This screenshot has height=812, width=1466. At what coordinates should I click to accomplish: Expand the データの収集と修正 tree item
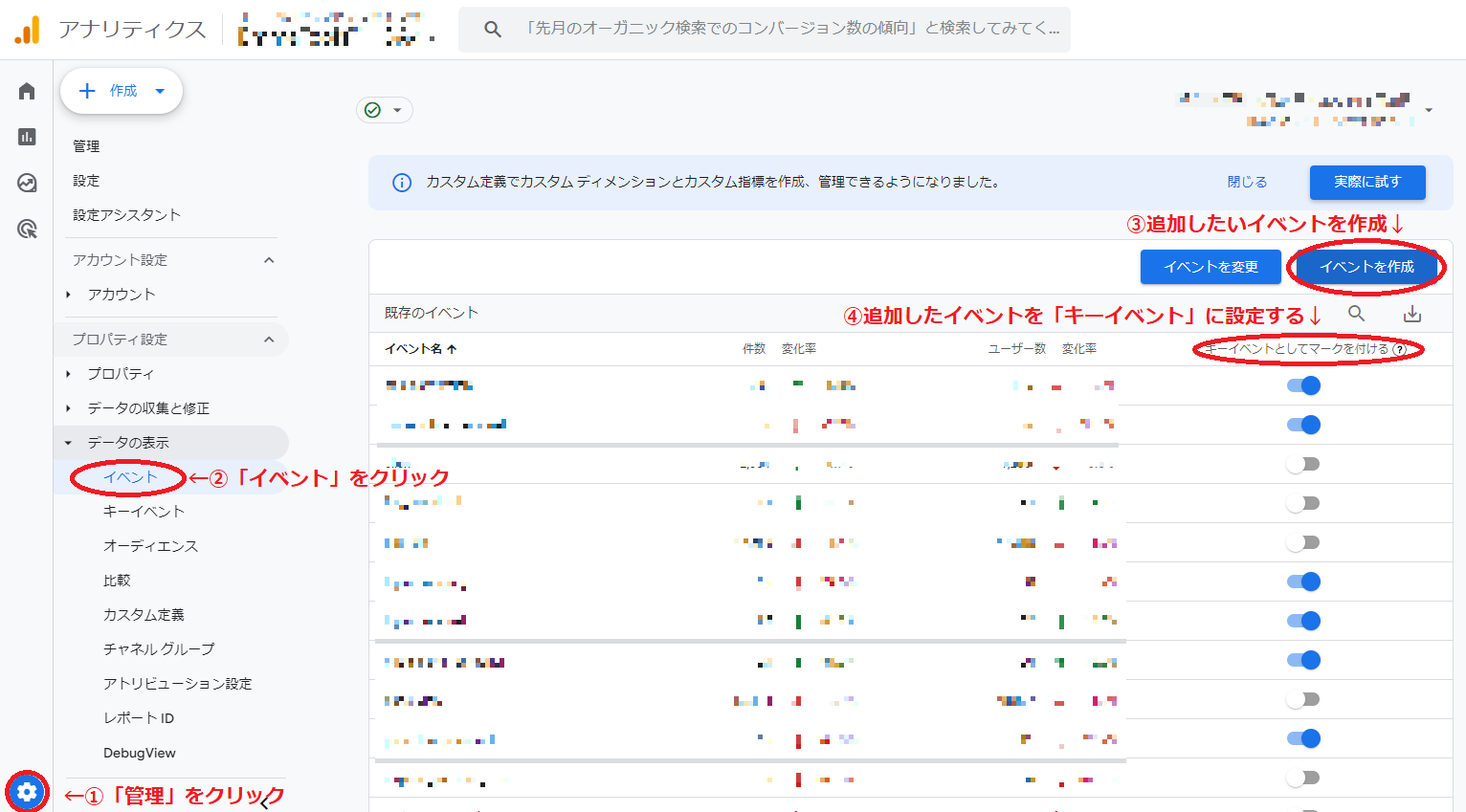point(69,408)
